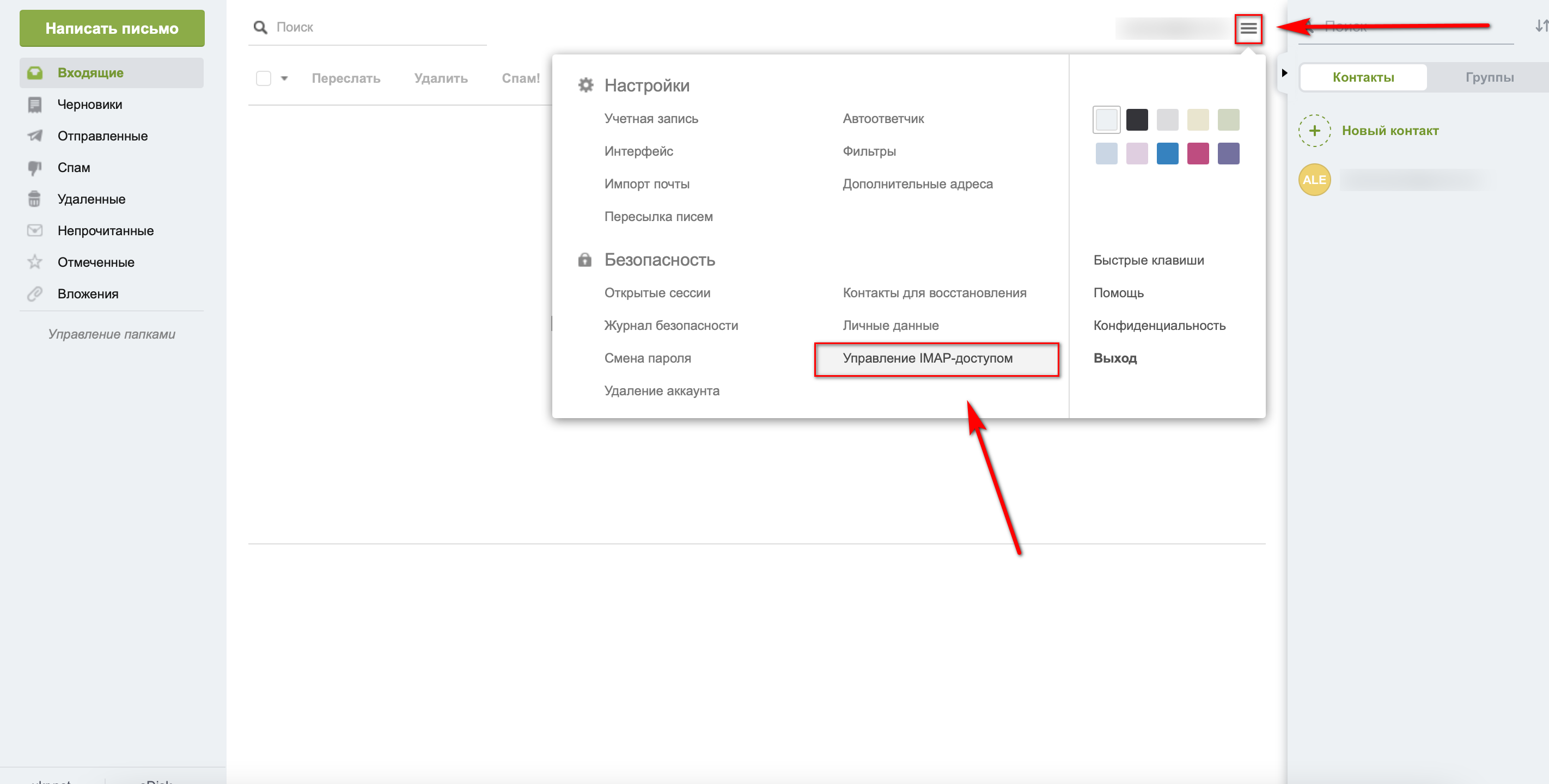Open Импорт почты settings

tap(647, 184)
